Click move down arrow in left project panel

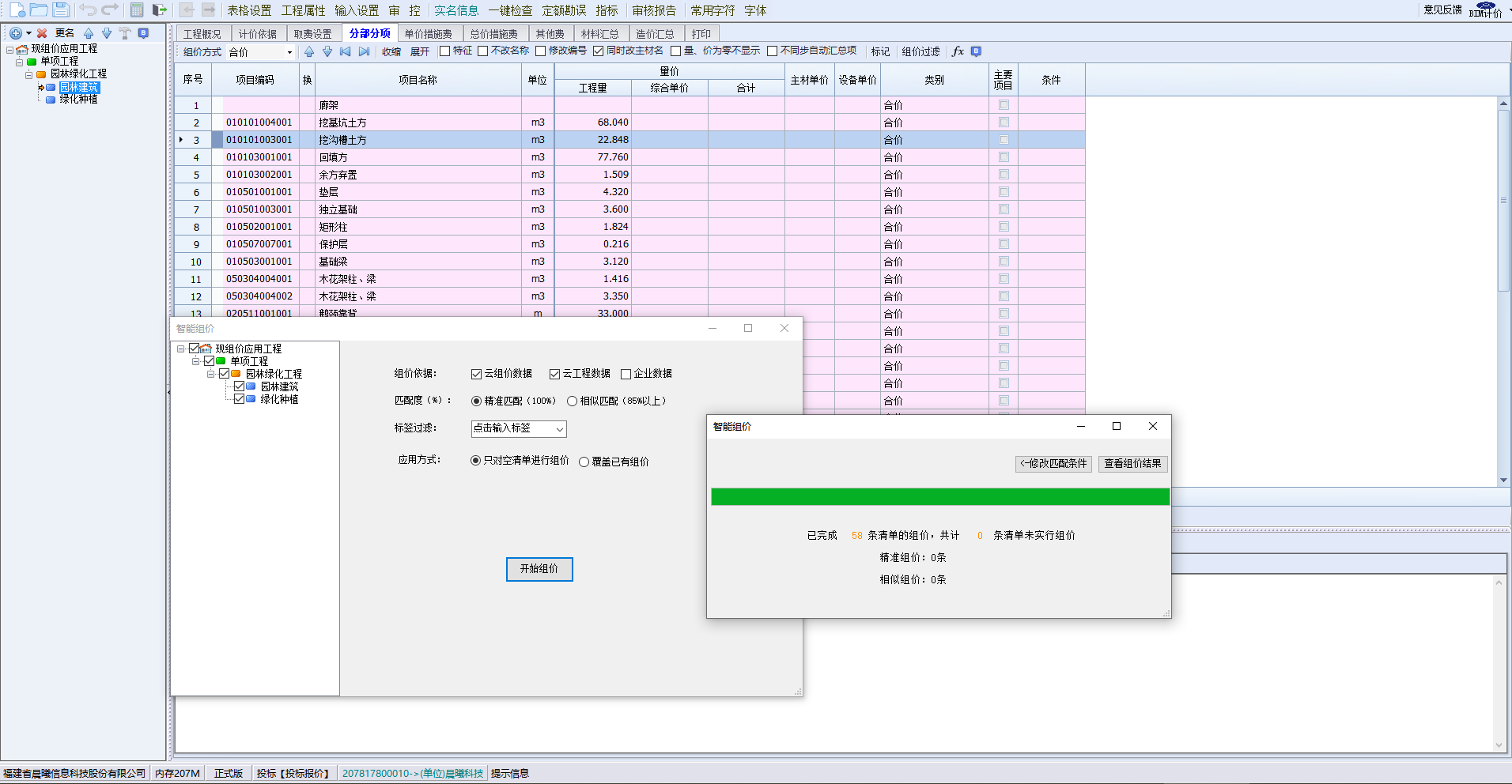[107, 33]
